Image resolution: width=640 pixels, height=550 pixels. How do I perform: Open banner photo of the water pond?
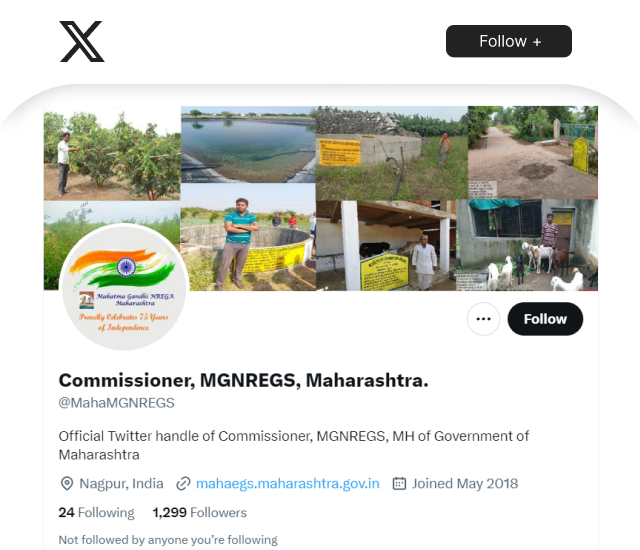(x=248, y=144)
